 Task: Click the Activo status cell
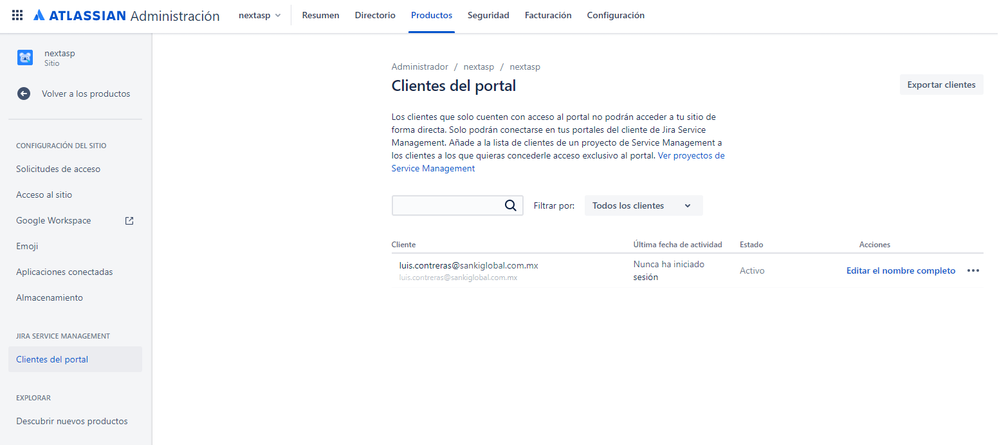752,270
